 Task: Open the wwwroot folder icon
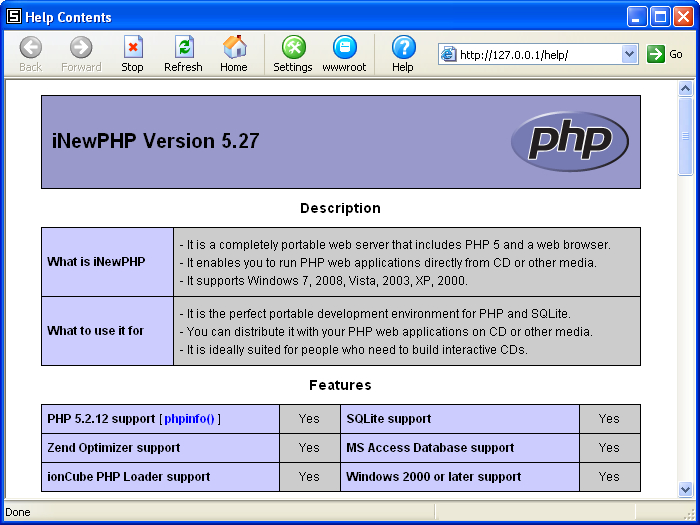click(344, 47)
